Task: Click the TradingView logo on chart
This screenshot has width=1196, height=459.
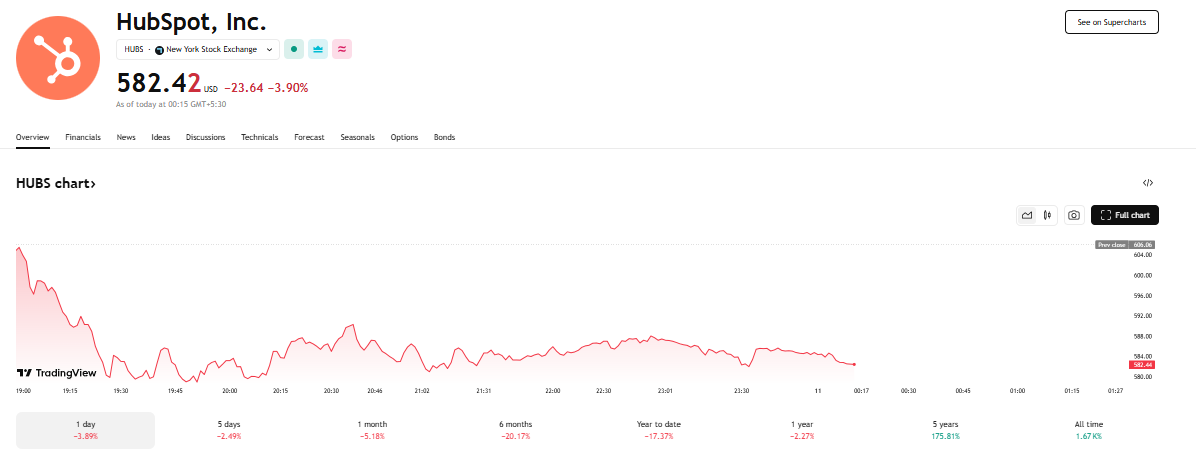Action: 56,373
